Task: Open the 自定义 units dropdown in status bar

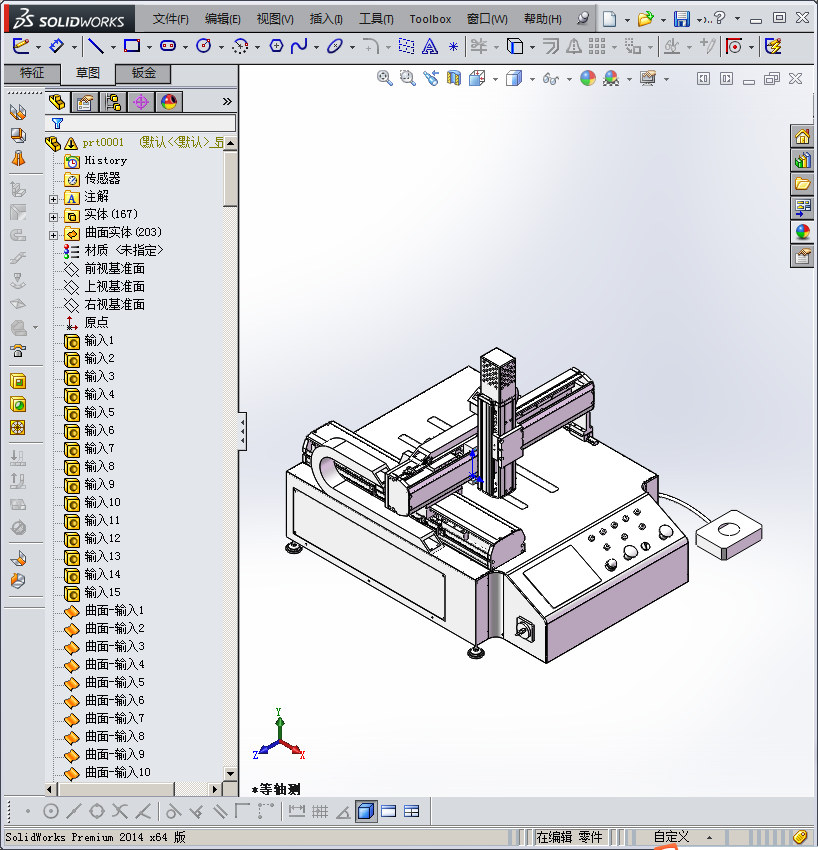Action: (710, 838)
